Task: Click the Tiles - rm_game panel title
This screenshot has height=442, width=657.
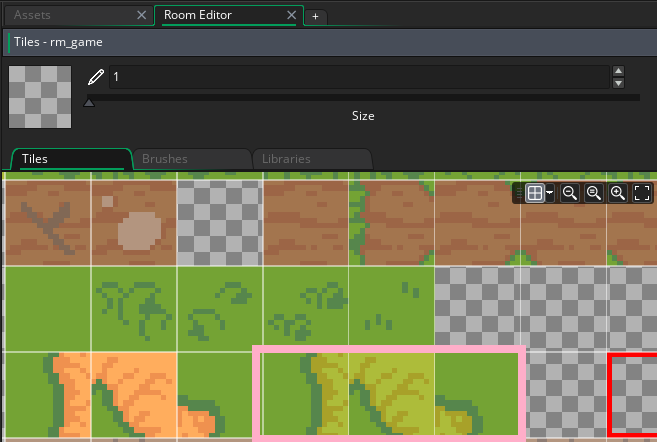Action: (58, 42)
